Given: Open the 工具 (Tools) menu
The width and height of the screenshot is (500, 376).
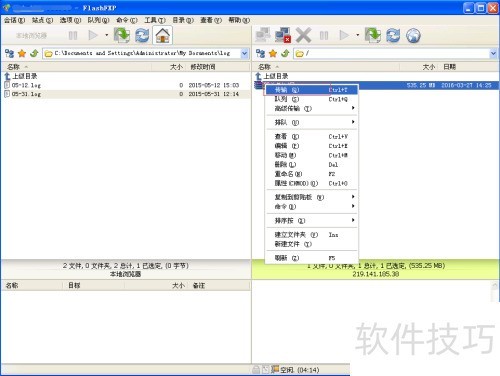Looking at the screenshot, I should (155, 20).
